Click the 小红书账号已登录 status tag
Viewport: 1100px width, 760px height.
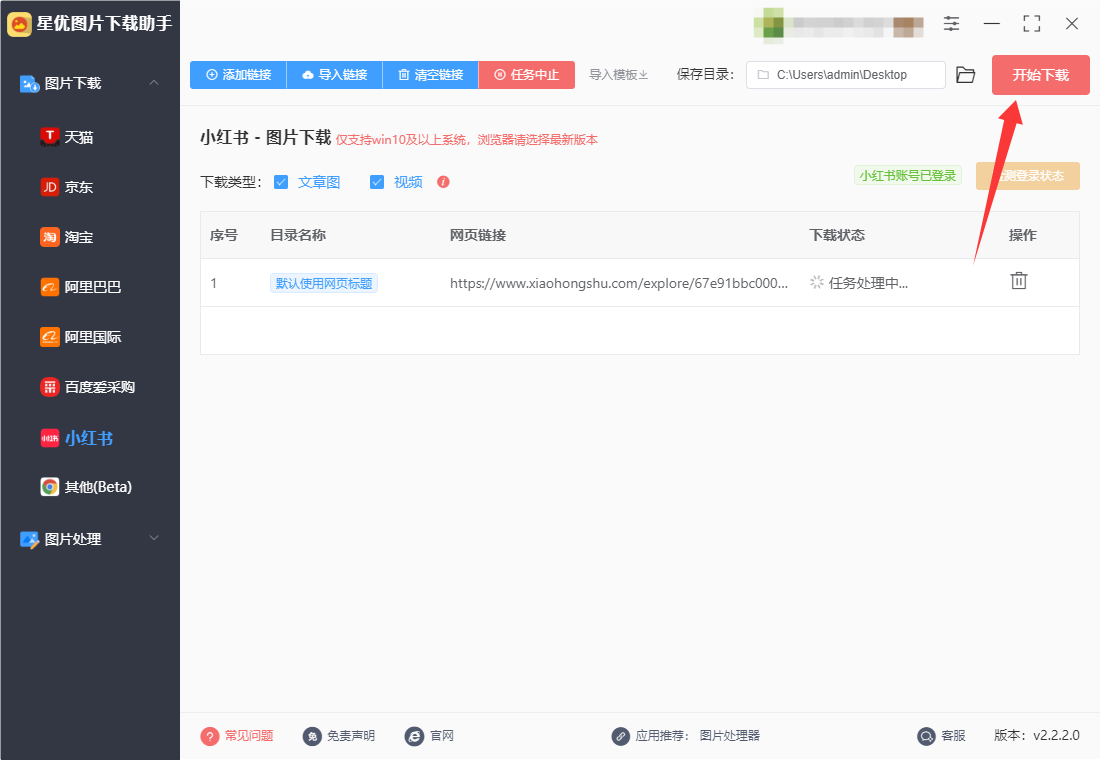tap(907, 175)
